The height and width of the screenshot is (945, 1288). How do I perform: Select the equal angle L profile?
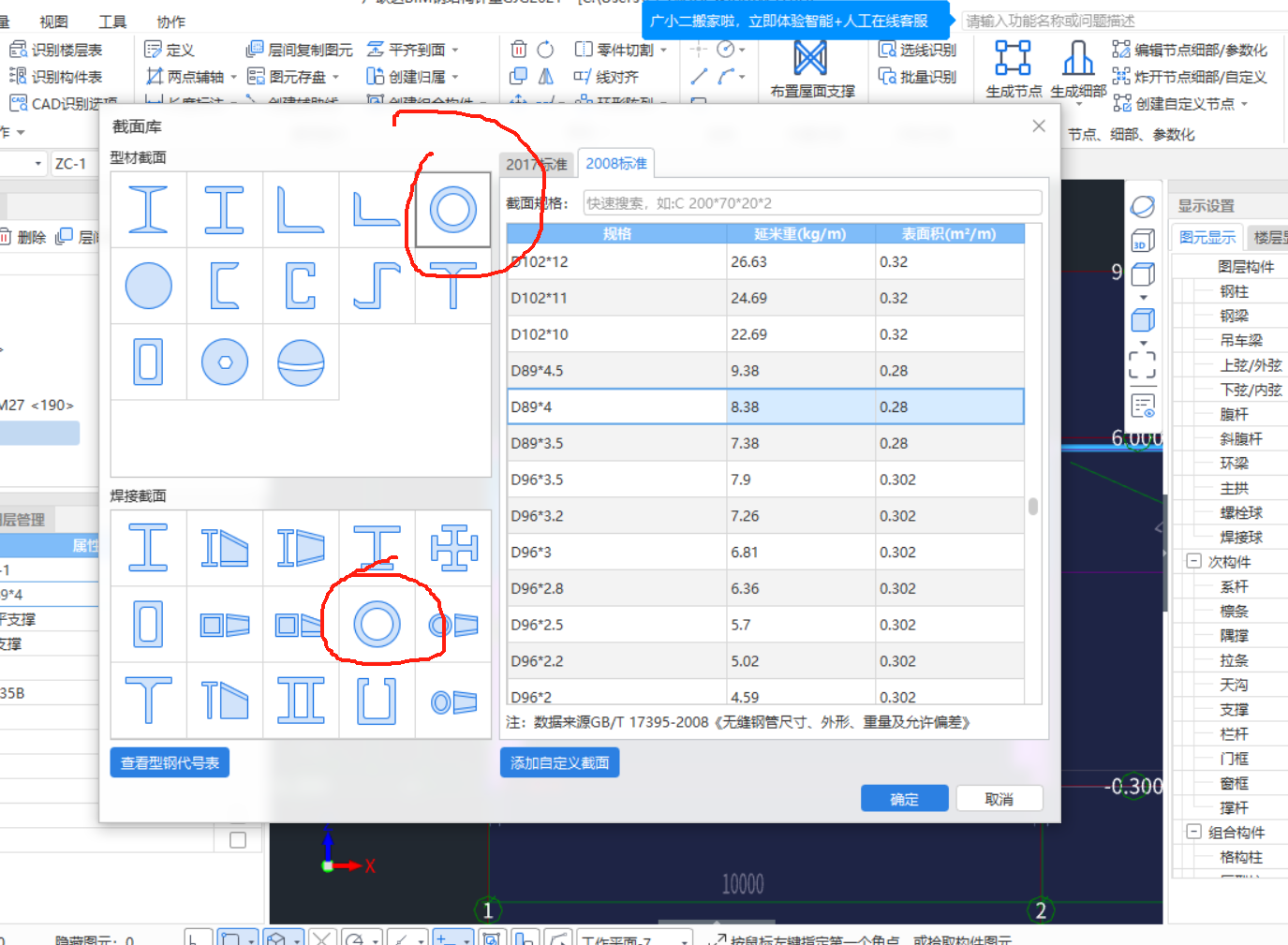point(300,210)
